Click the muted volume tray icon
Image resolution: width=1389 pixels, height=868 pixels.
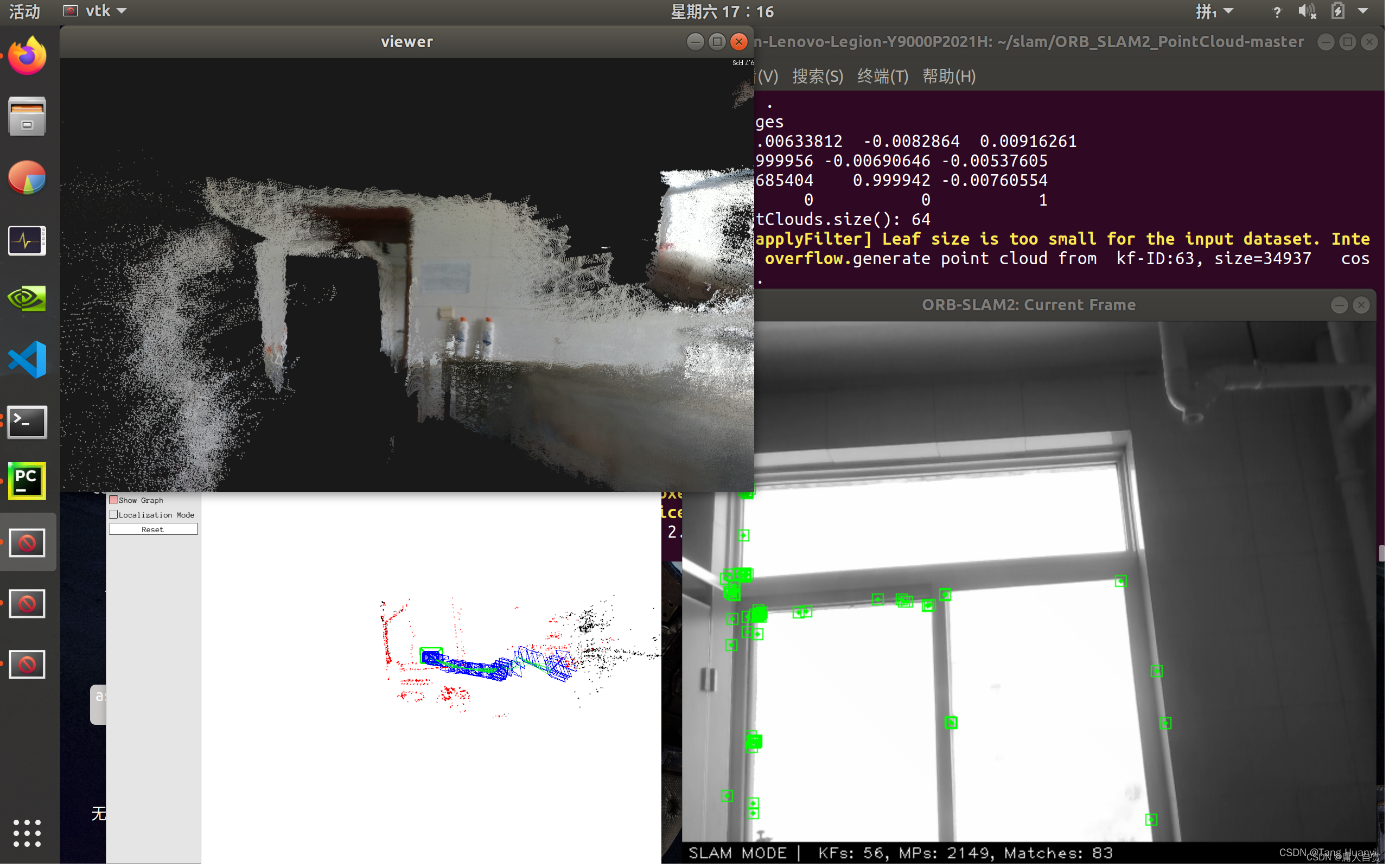(1308, 11)
